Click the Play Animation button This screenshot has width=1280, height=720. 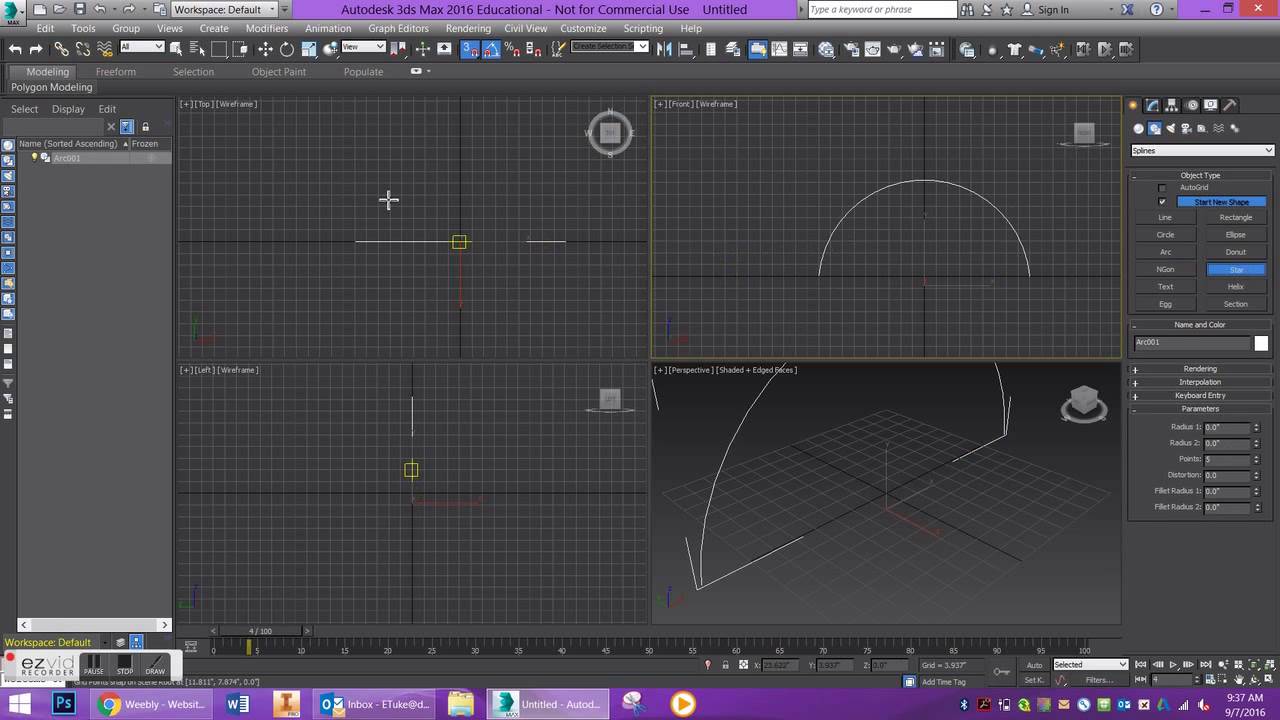click(1173, 665)
